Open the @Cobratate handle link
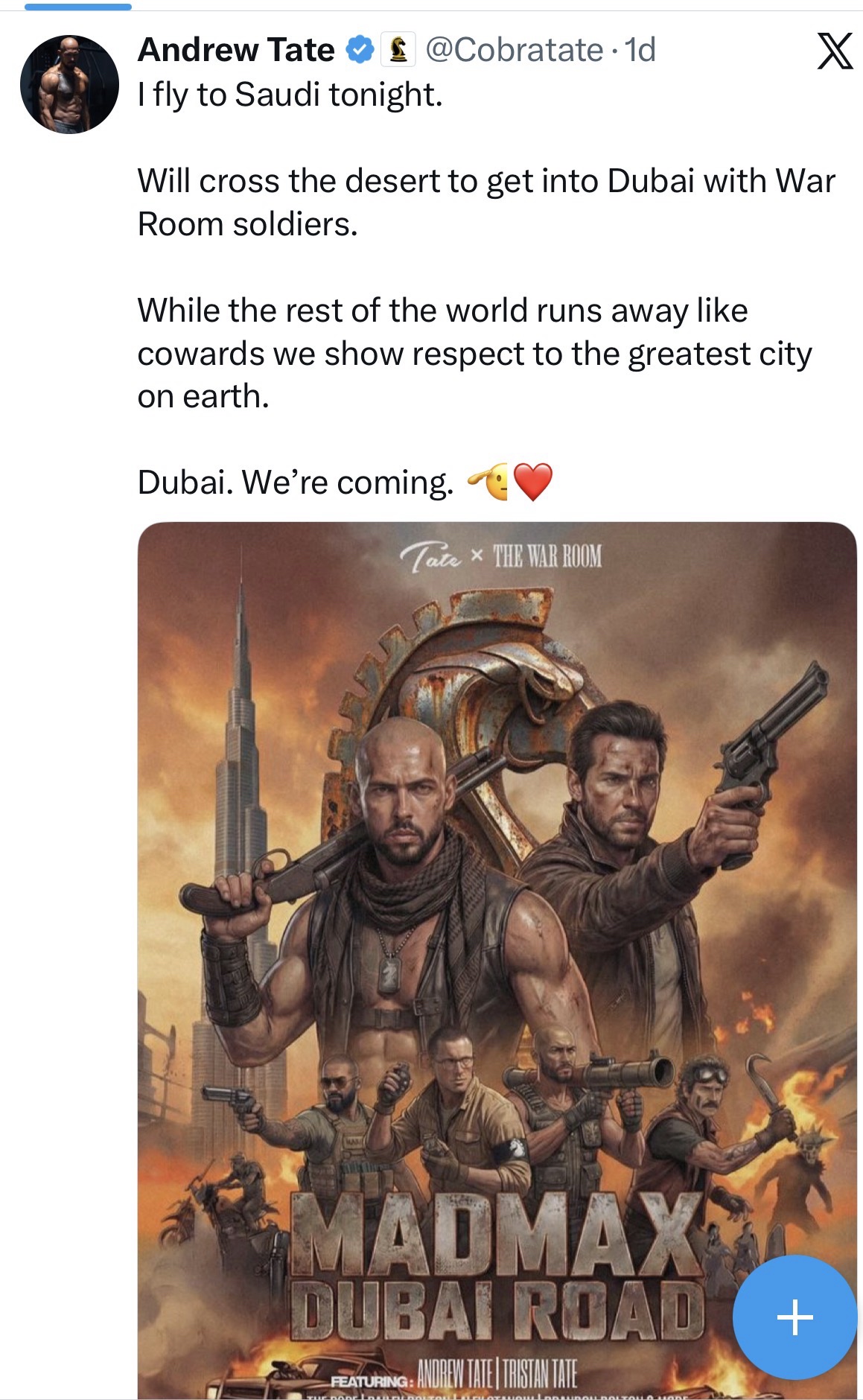This screenshot has width=863, height=1400. click(x=514, y=50)
